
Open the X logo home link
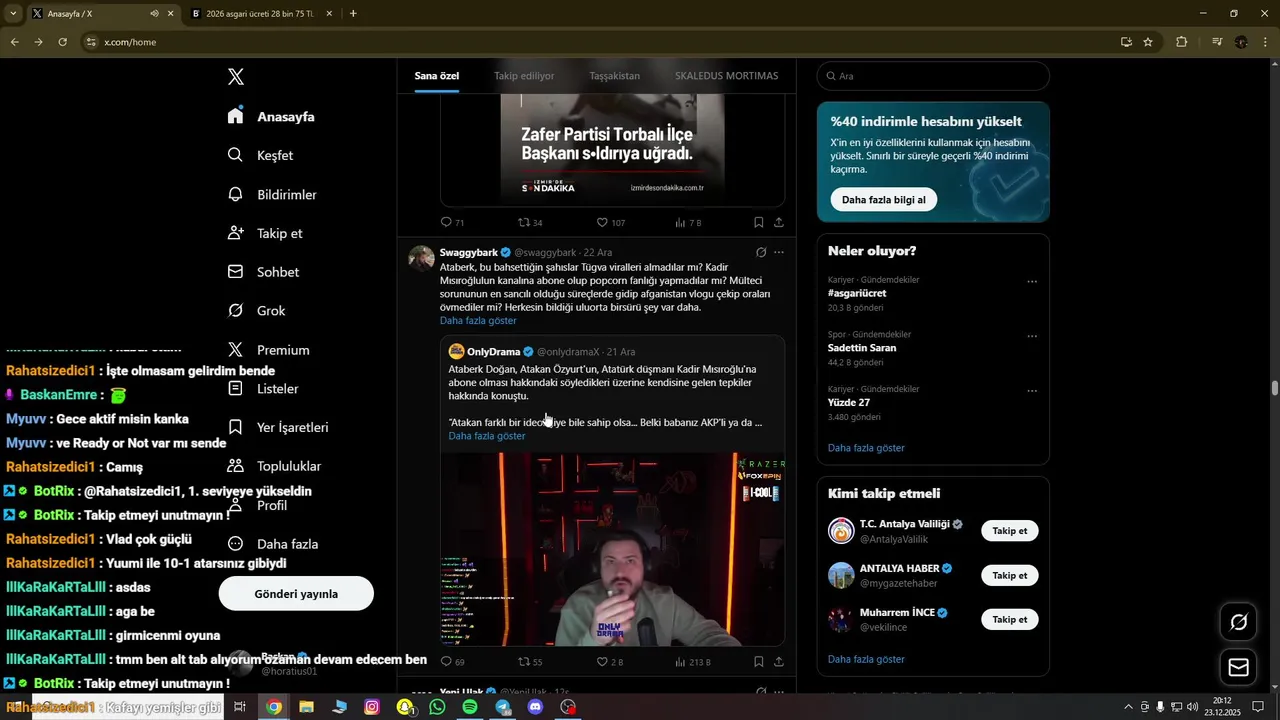tap(236, 77)
